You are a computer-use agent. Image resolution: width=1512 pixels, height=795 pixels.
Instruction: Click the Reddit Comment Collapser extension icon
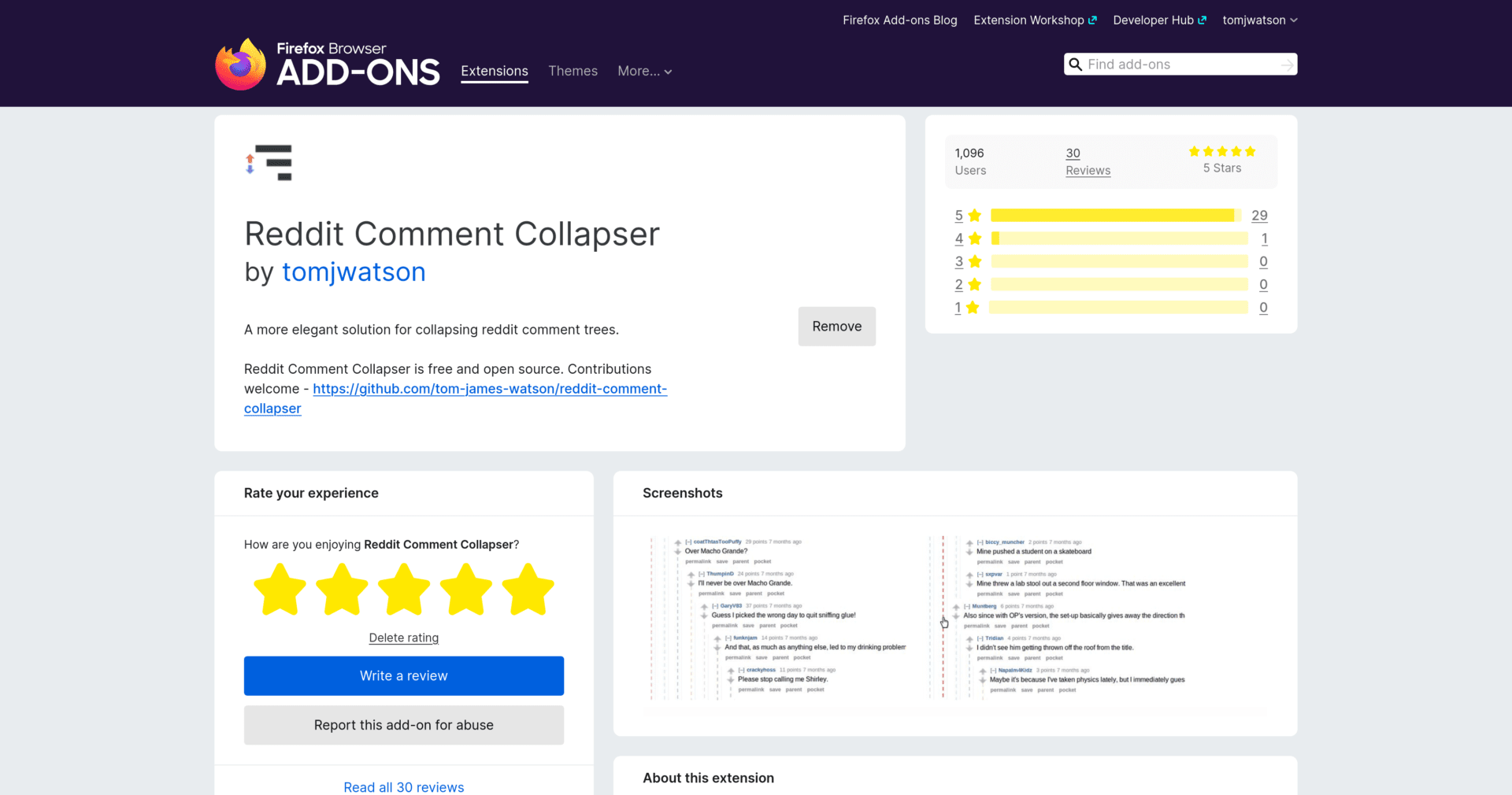click(x=269, y=163)
